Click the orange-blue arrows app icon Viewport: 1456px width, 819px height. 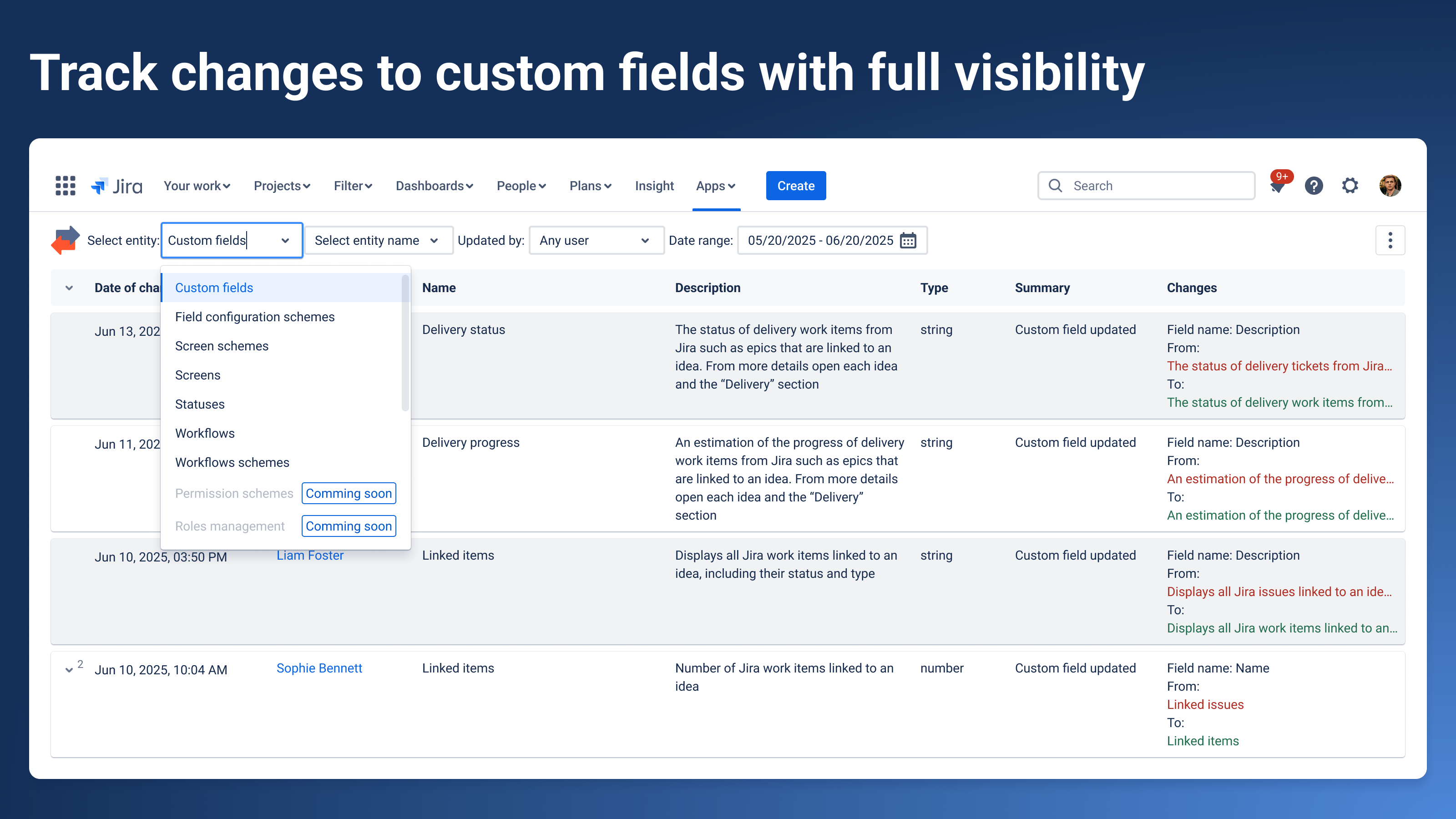pos(66,240)
